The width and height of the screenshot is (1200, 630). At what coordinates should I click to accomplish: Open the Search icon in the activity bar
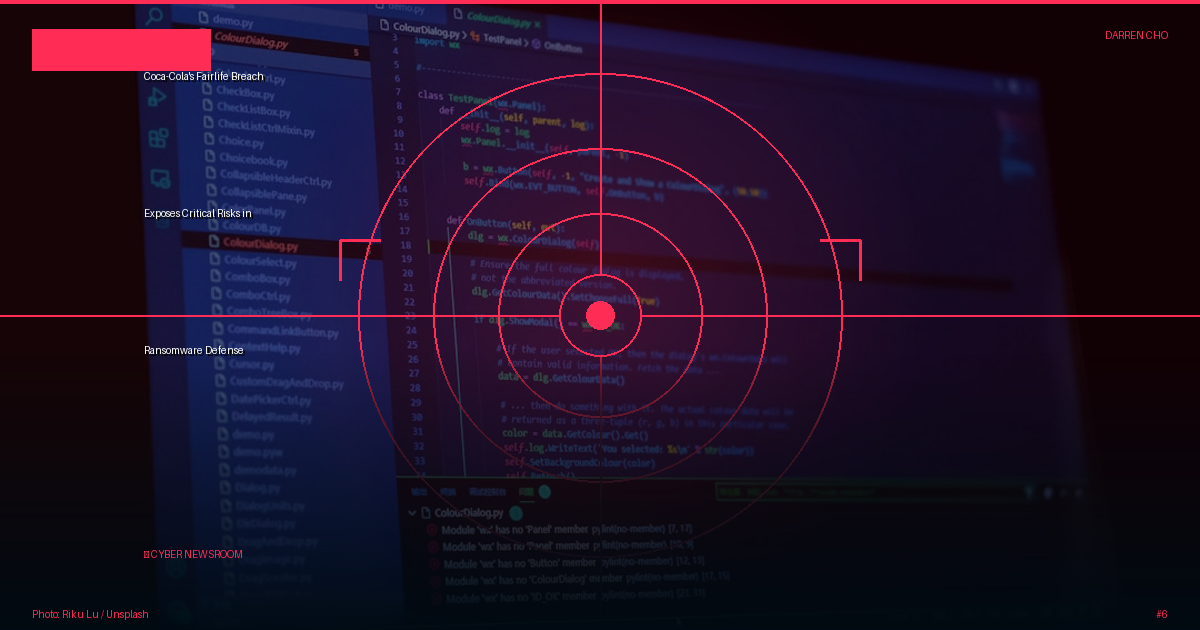pyautogui.click(x=154, y=16)
